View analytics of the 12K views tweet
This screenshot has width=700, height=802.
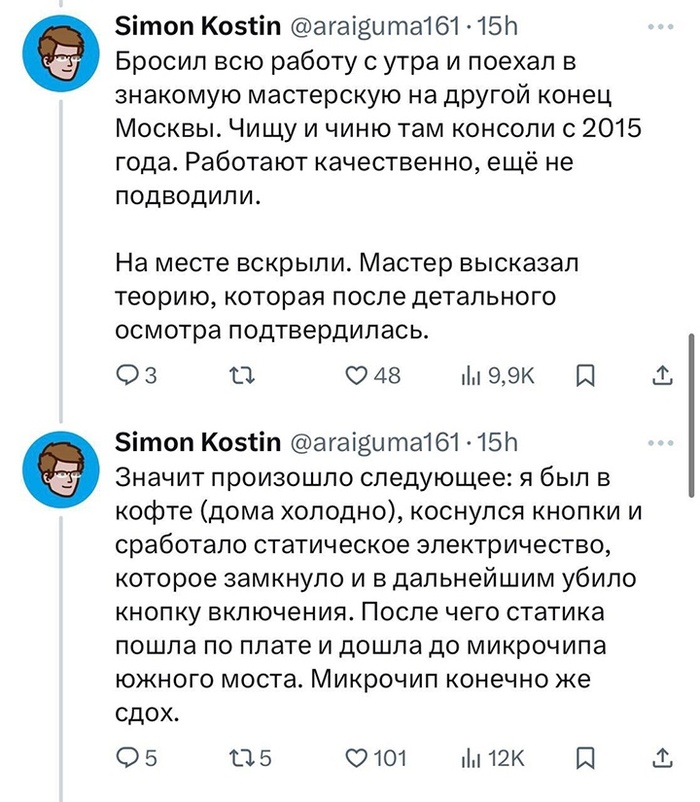pyautogui.click(x=469, y=758)
